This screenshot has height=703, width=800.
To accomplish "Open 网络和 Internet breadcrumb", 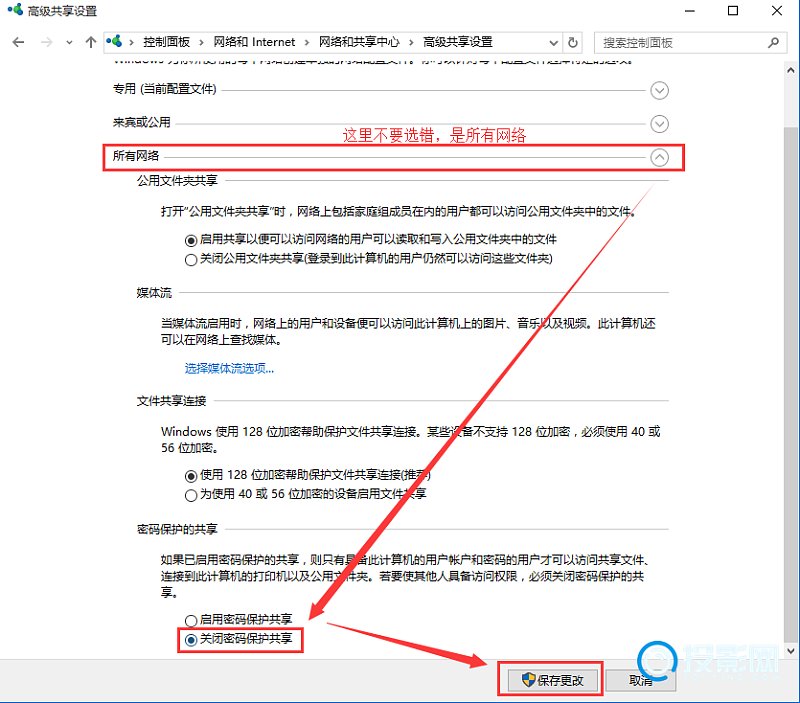I will coord(254,42).
